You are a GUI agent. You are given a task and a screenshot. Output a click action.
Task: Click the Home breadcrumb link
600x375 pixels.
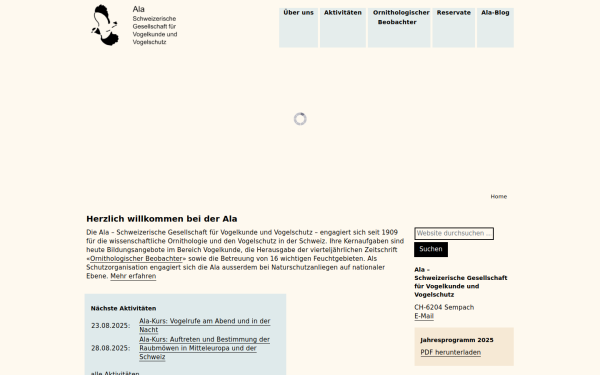coord(499,197)
